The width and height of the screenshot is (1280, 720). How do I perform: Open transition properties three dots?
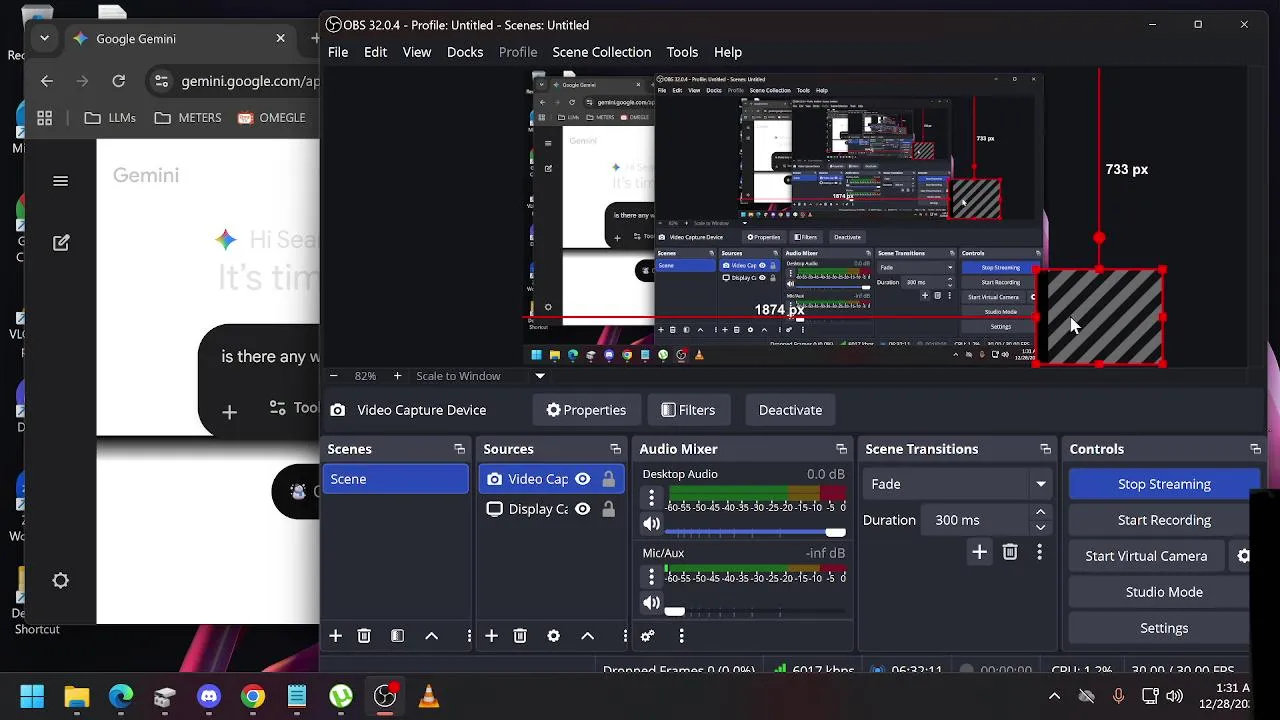(1039, 552)
